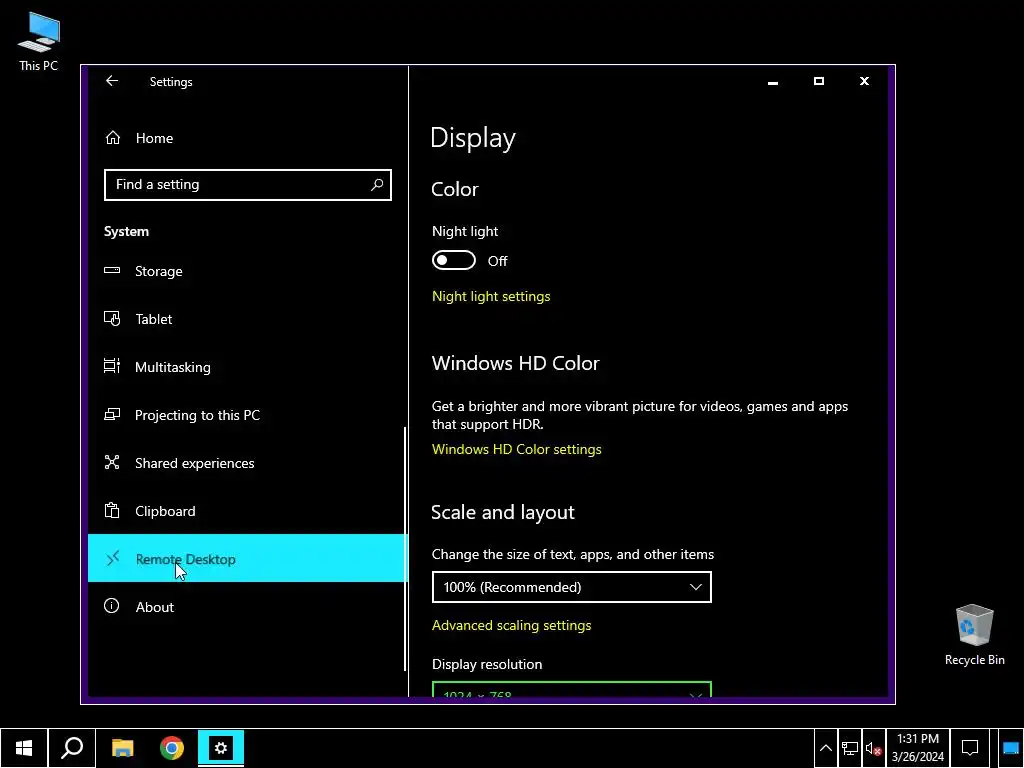Viewport: 1024px width, 768px height.
Task: Open Windows HD Color settings link
Action: 517,449
